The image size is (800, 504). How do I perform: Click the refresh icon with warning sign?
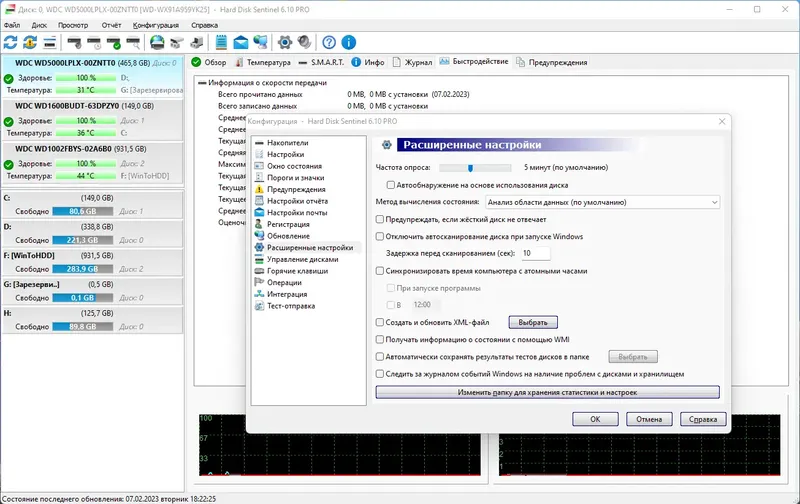pyautogui.click(x=30, y=42)
